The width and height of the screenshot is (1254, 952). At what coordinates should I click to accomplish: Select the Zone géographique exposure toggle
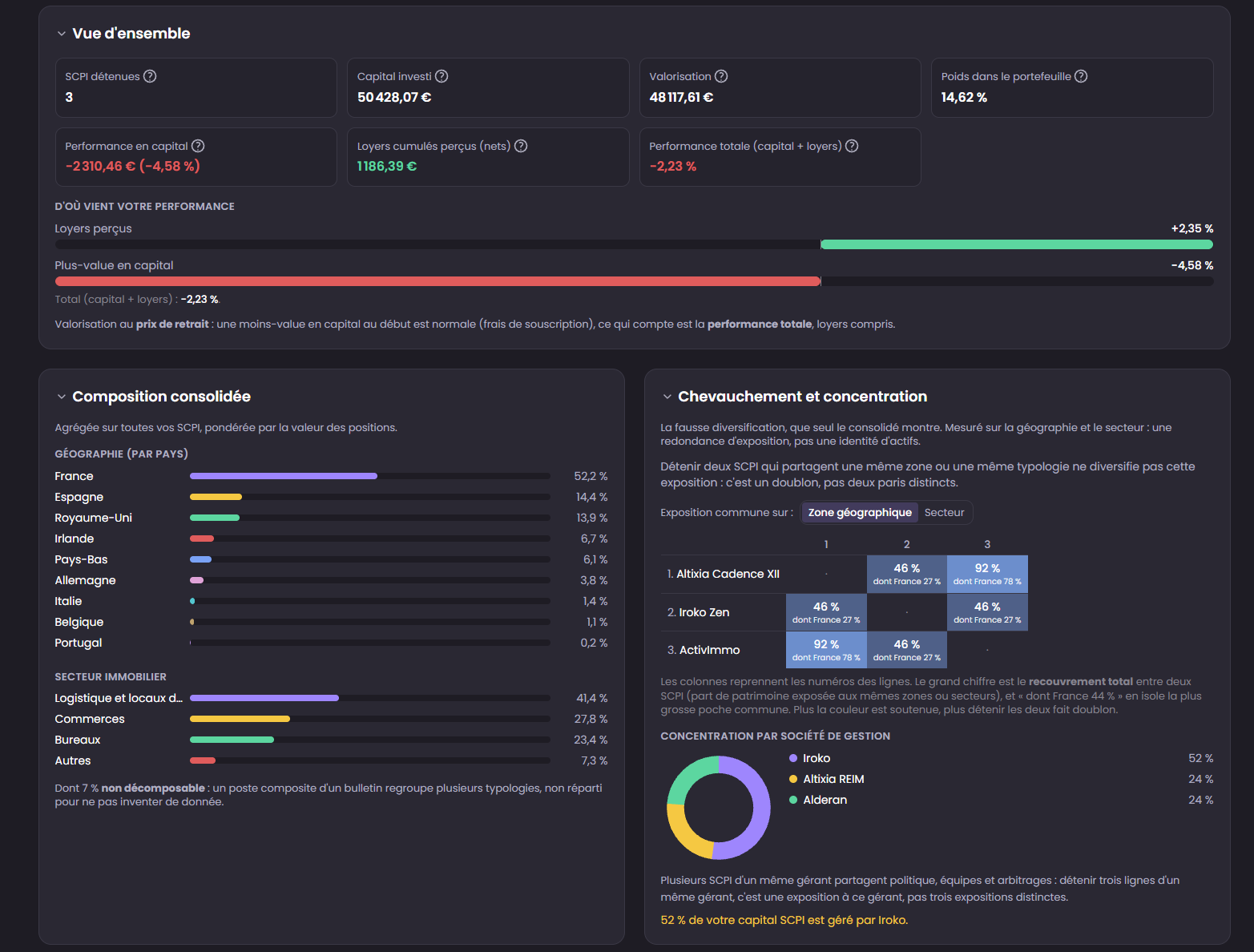[x=860, y=512]
